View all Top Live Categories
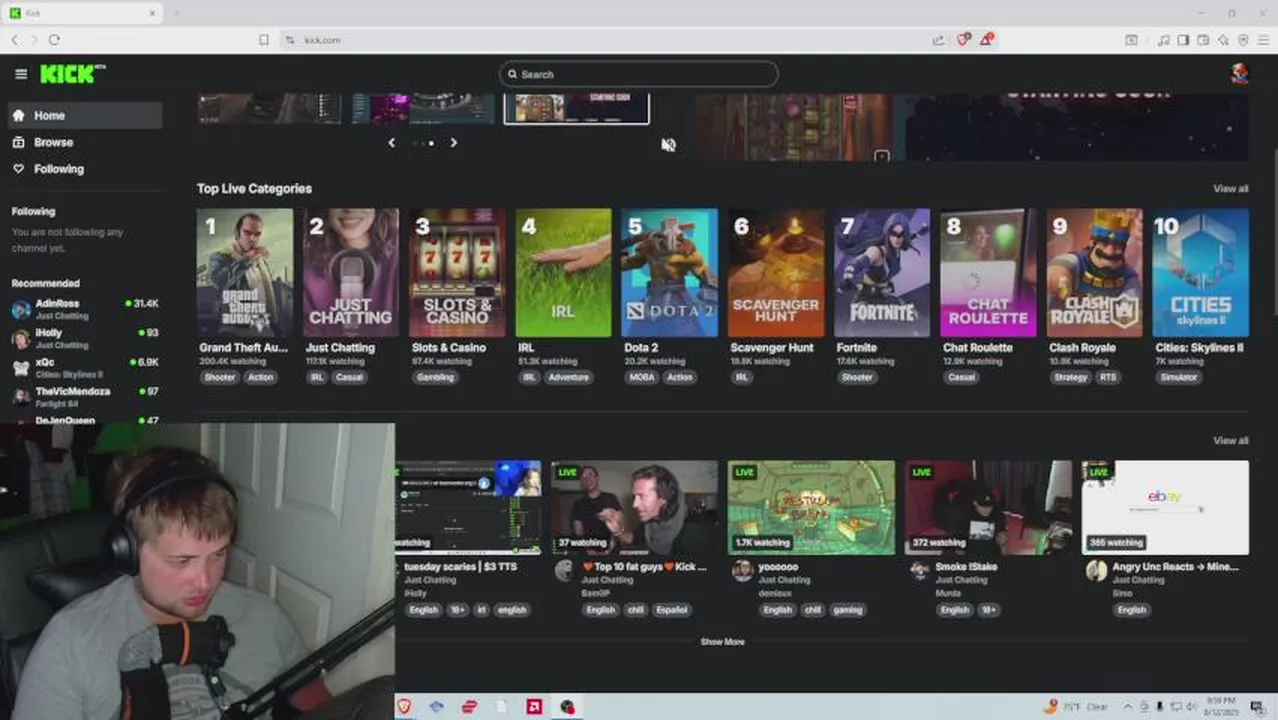Screen dimensions: 1278x720 [1230, 188]
